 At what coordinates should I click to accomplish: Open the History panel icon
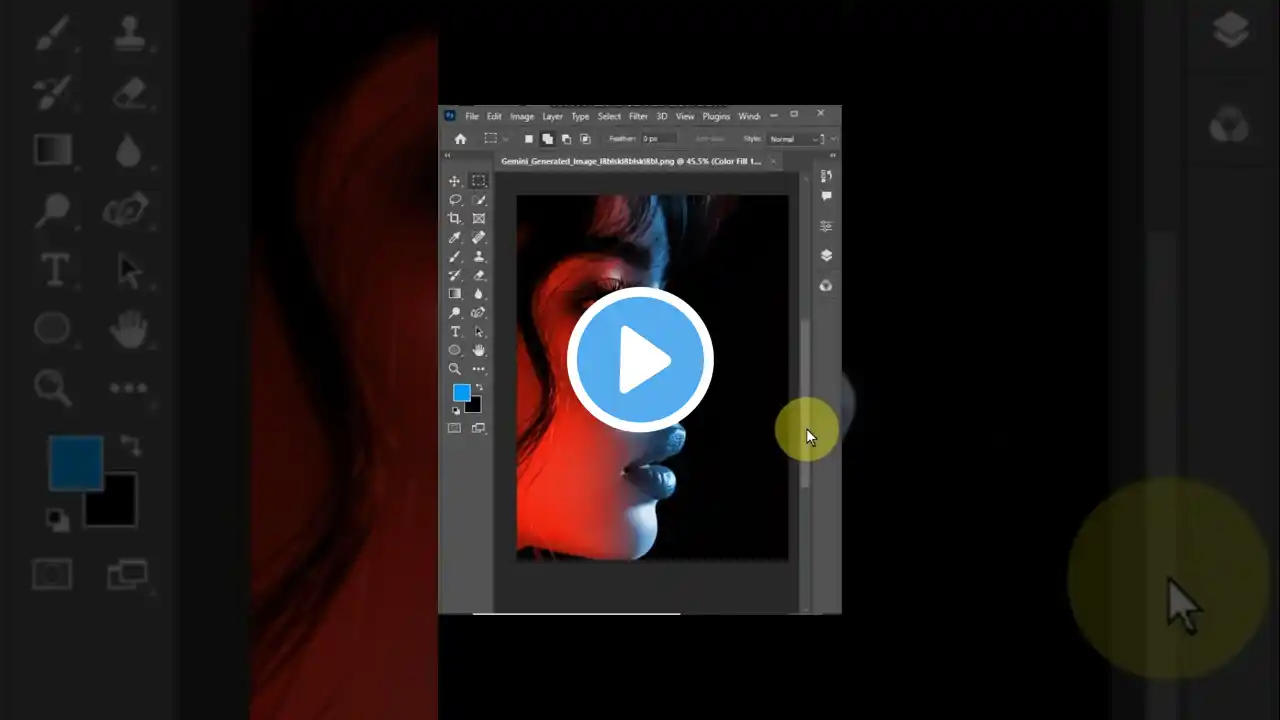coord(826,176)
